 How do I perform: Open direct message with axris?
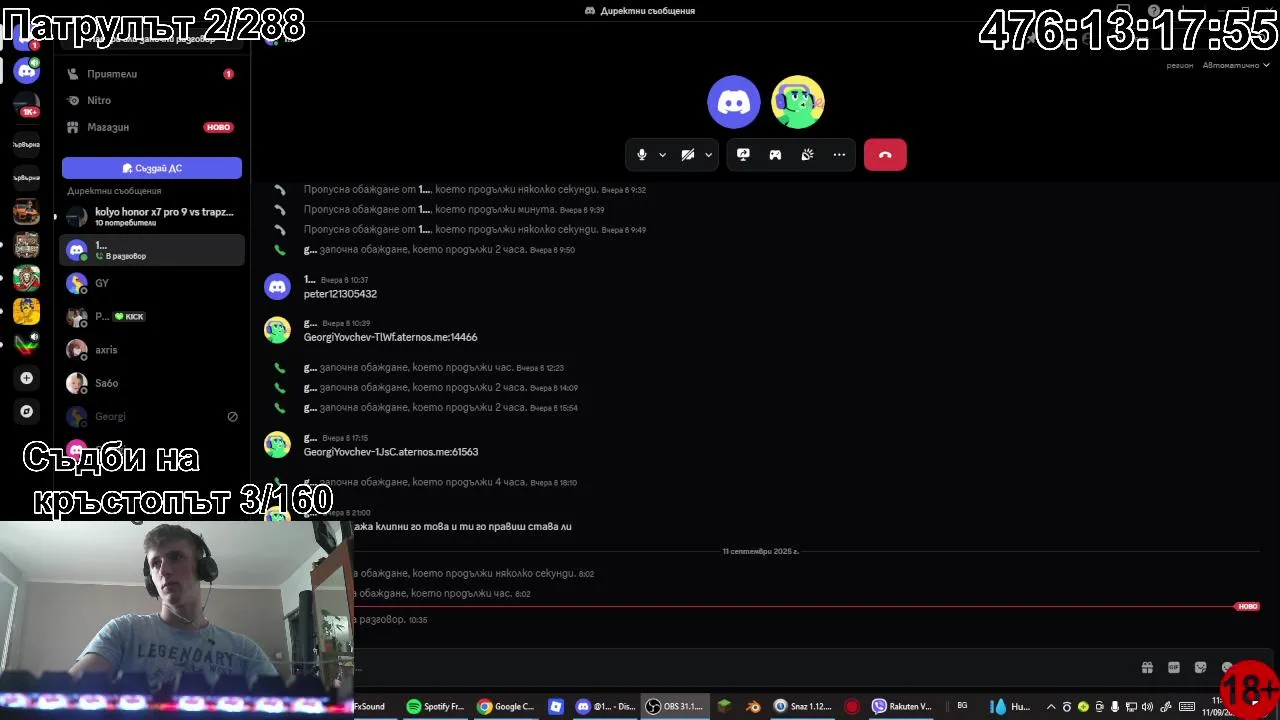pyautogui.click(x=152, y=350)
